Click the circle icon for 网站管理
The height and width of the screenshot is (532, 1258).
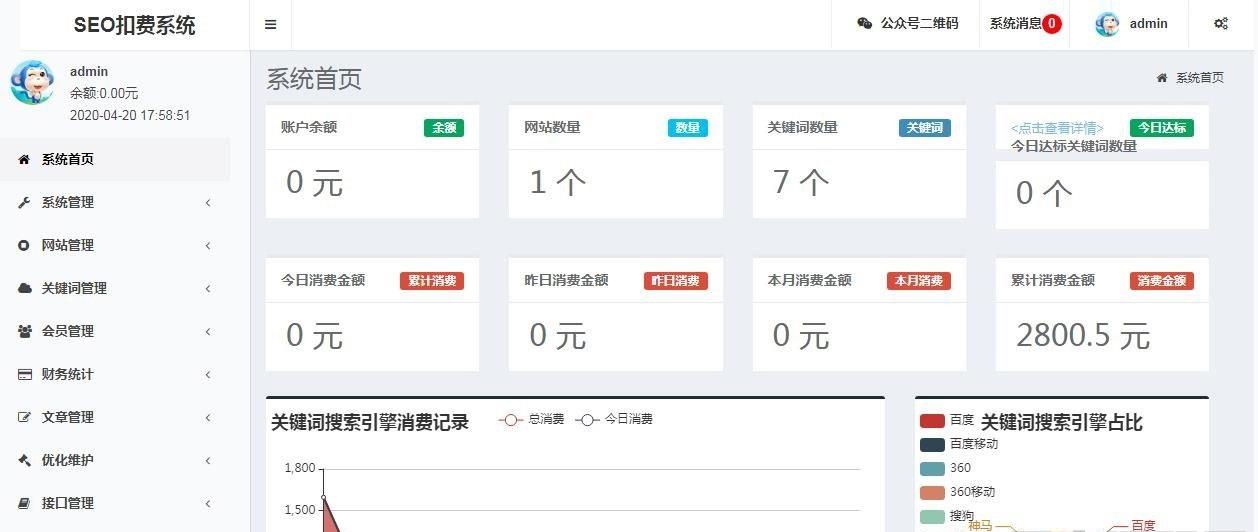tap(24, 245)
